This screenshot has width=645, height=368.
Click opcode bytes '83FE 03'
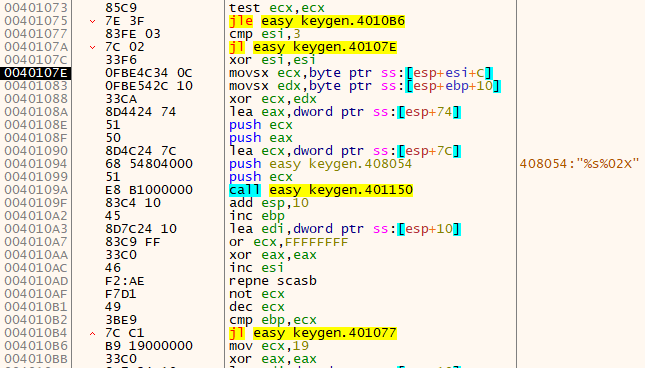coord(133,34)
